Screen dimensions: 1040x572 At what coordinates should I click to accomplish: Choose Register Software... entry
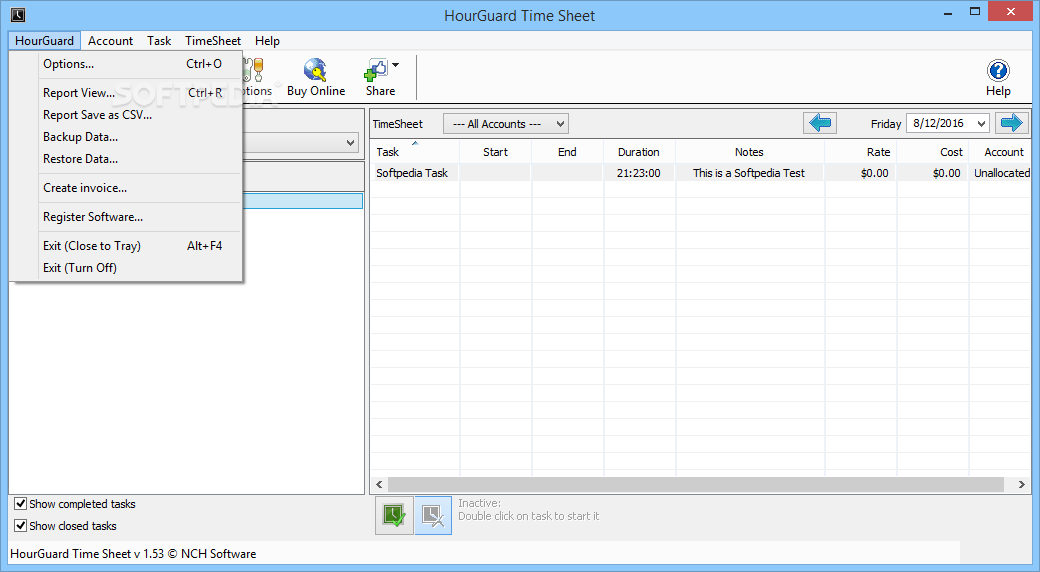[x=125, y=217]
